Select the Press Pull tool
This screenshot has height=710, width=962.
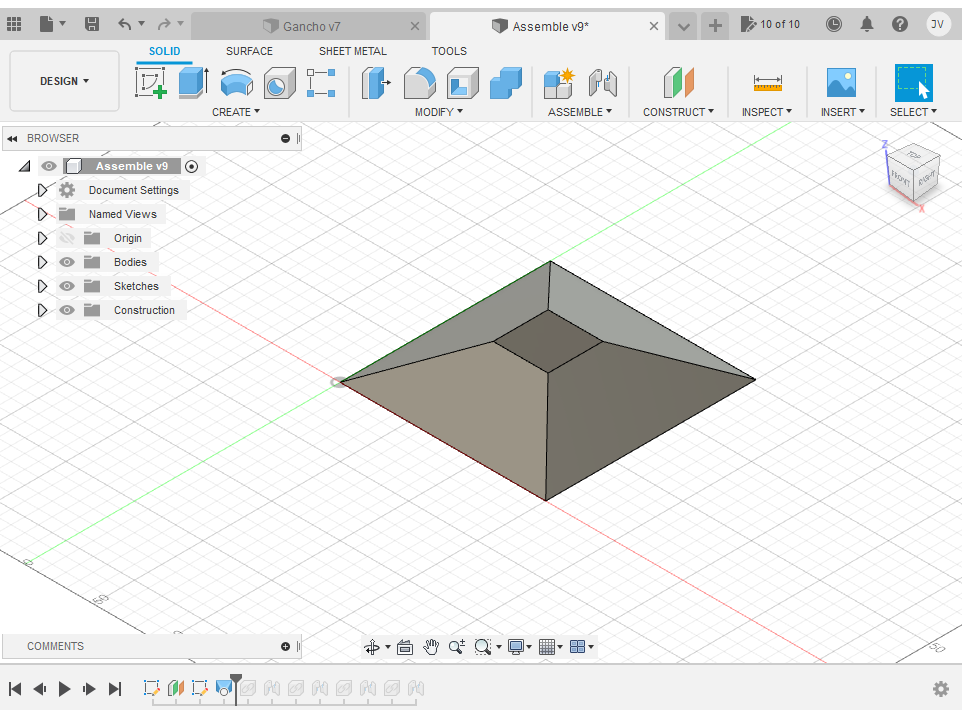pyautogui.click(x=376, y=83)
